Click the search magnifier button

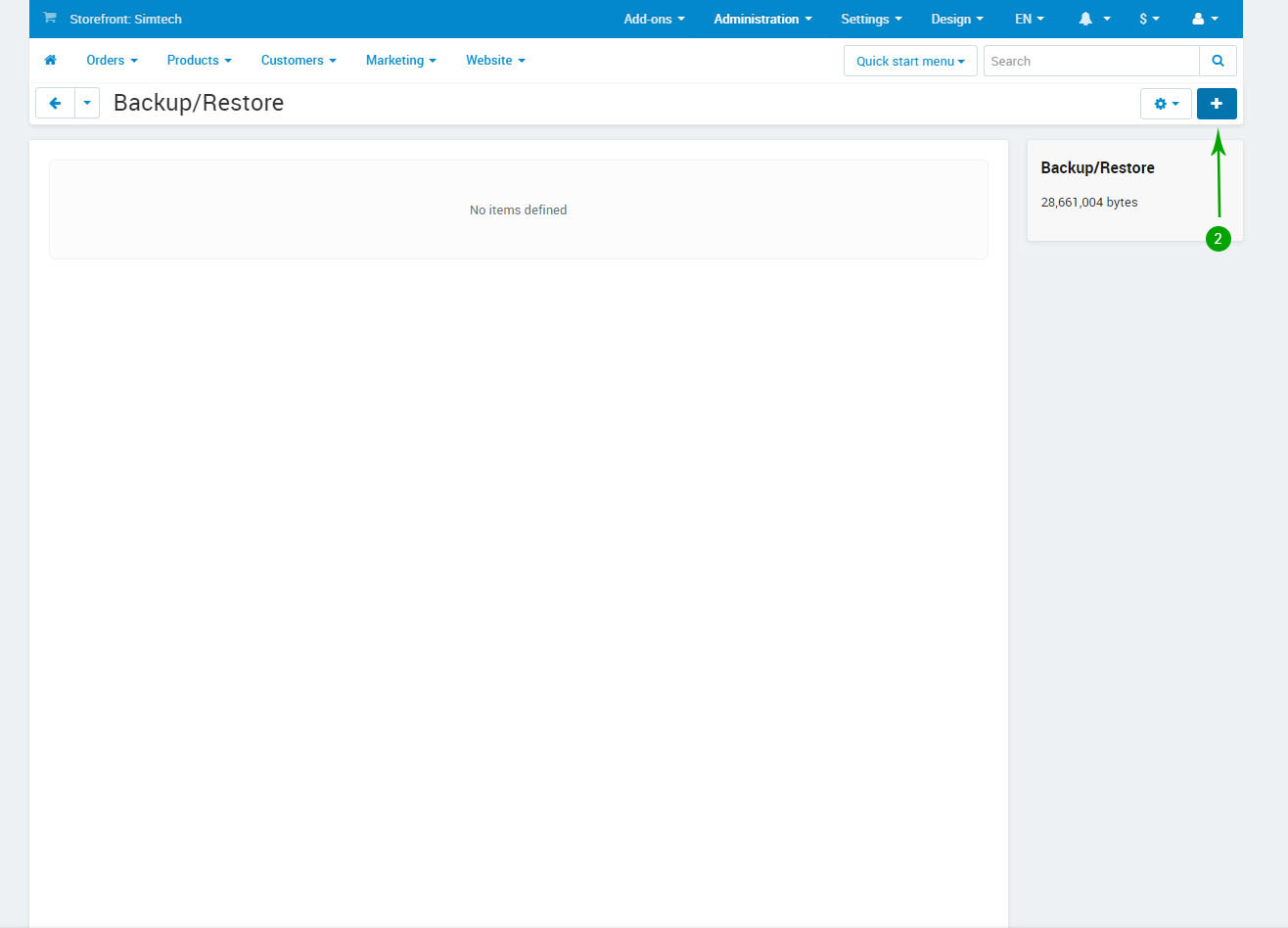tap(1218, 61)
